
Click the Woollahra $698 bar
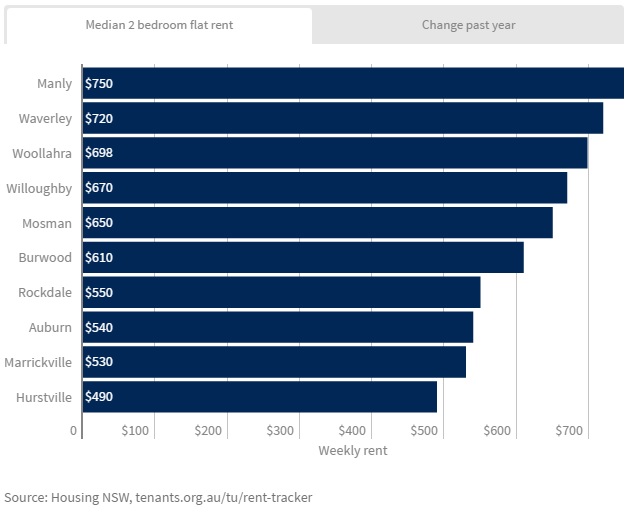334,153
